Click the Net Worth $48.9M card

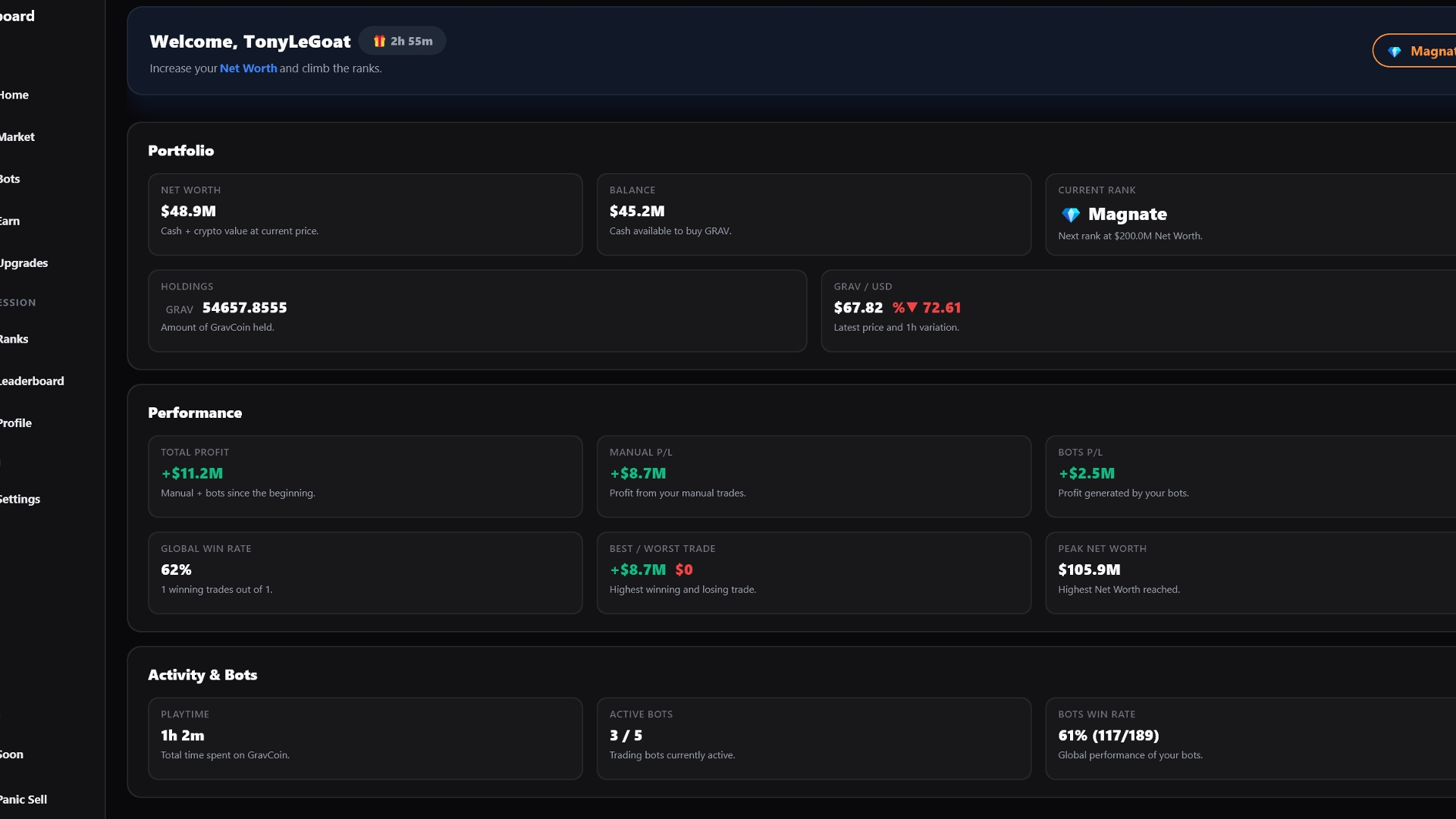[365, 214]
